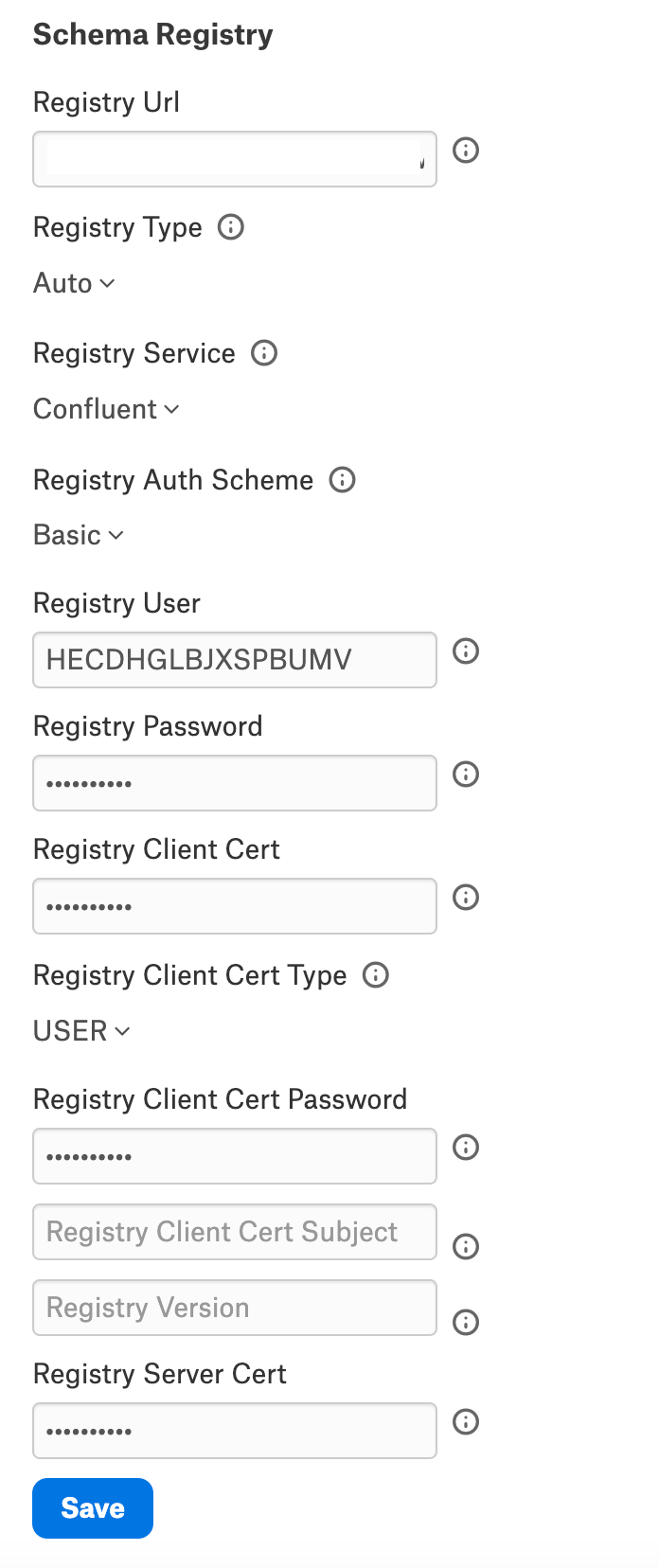Show info for Registry Server Cert field

point(466,1421)
